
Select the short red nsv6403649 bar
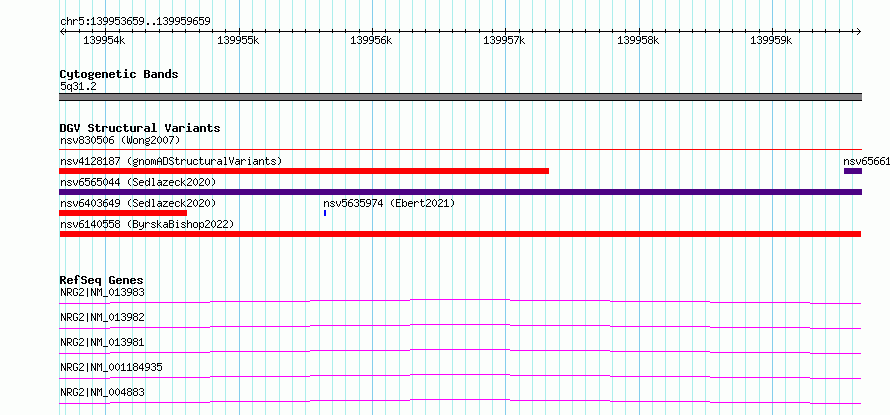[123, 213]
